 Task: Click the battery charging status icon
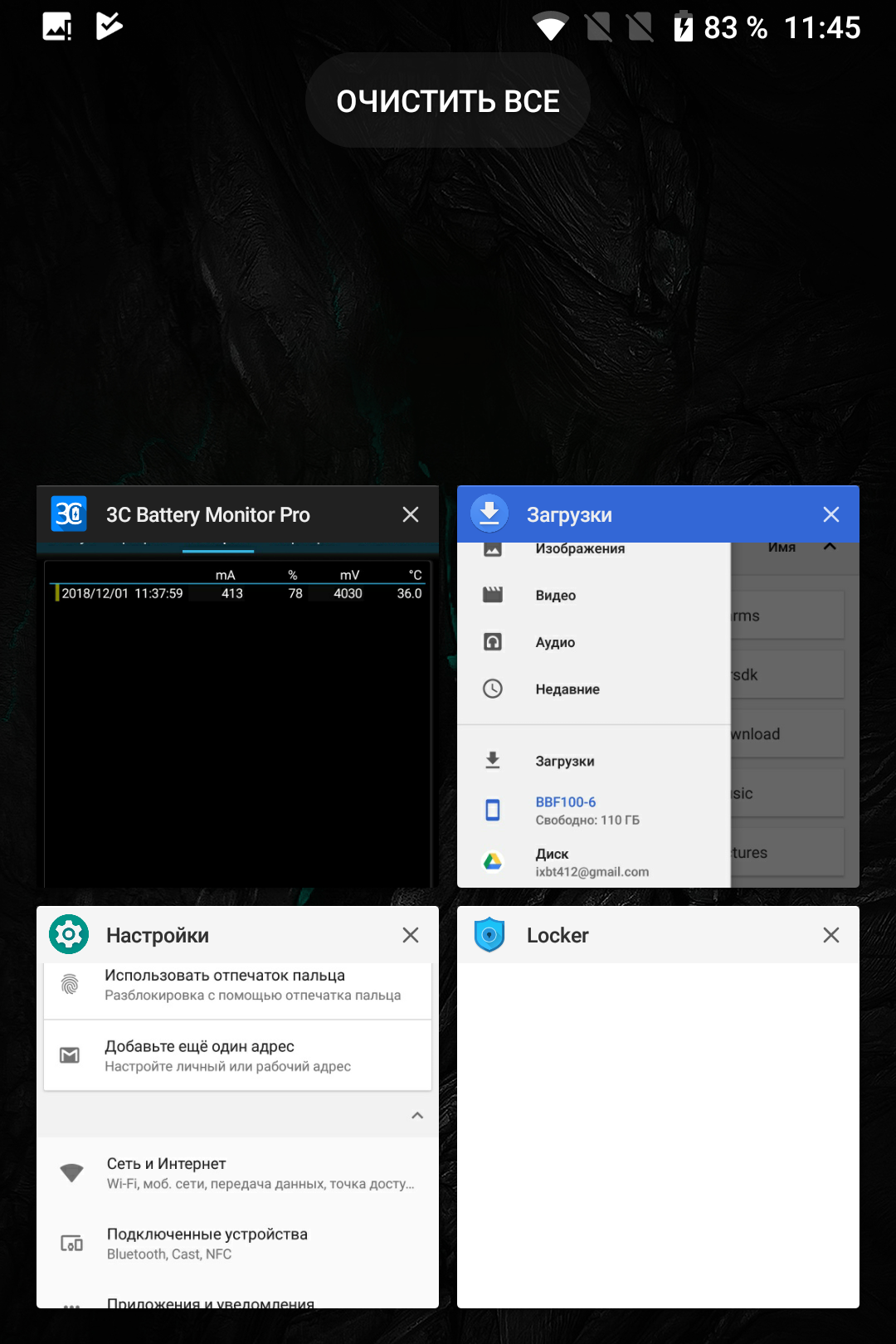coord(683,27)
